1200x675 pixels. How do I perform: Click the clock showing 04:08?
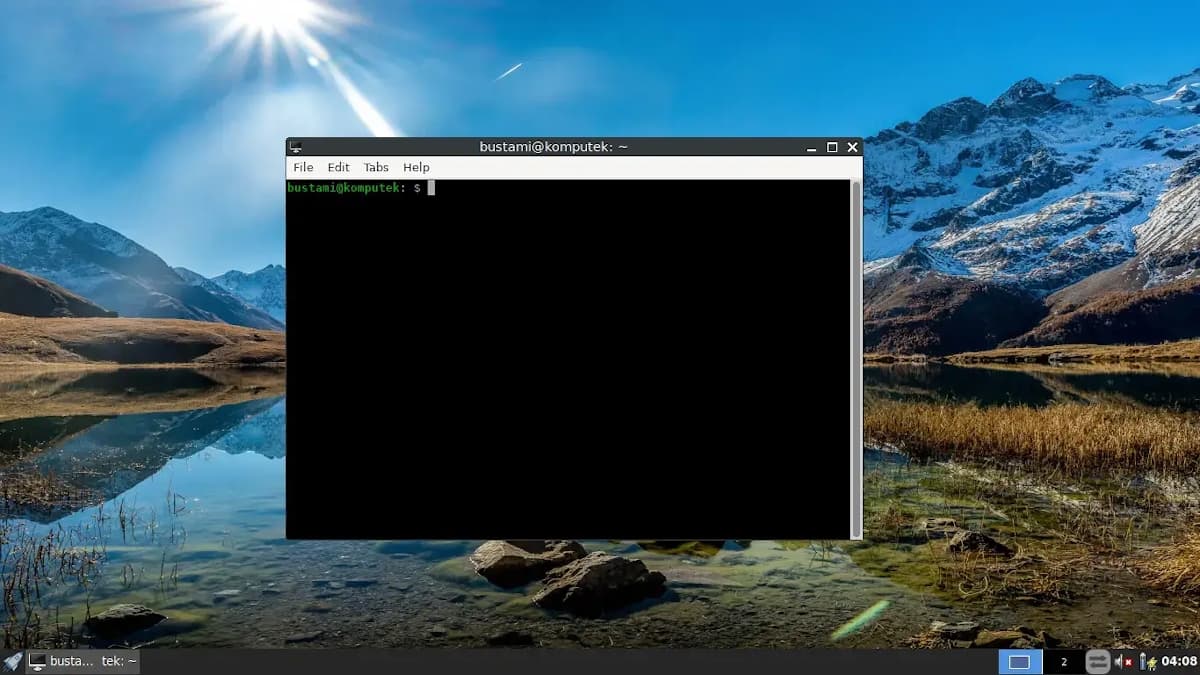click(1179, 661)
